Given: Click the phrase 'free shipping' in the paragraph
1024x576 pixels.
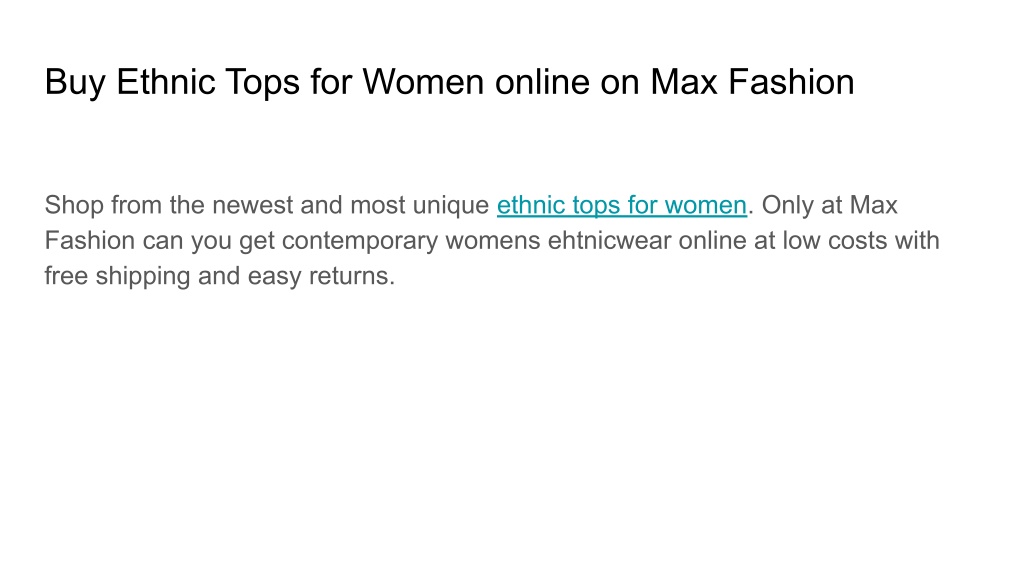Looking at the screenshot, I should 118,276.
